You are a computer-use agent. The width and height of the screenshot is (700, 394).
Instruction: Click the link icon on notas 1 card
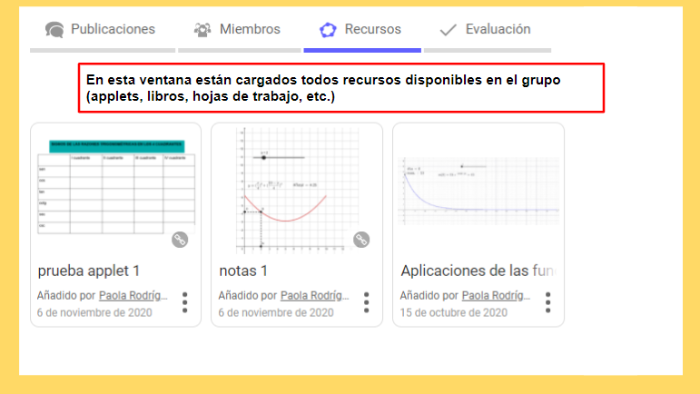point(361,240)
